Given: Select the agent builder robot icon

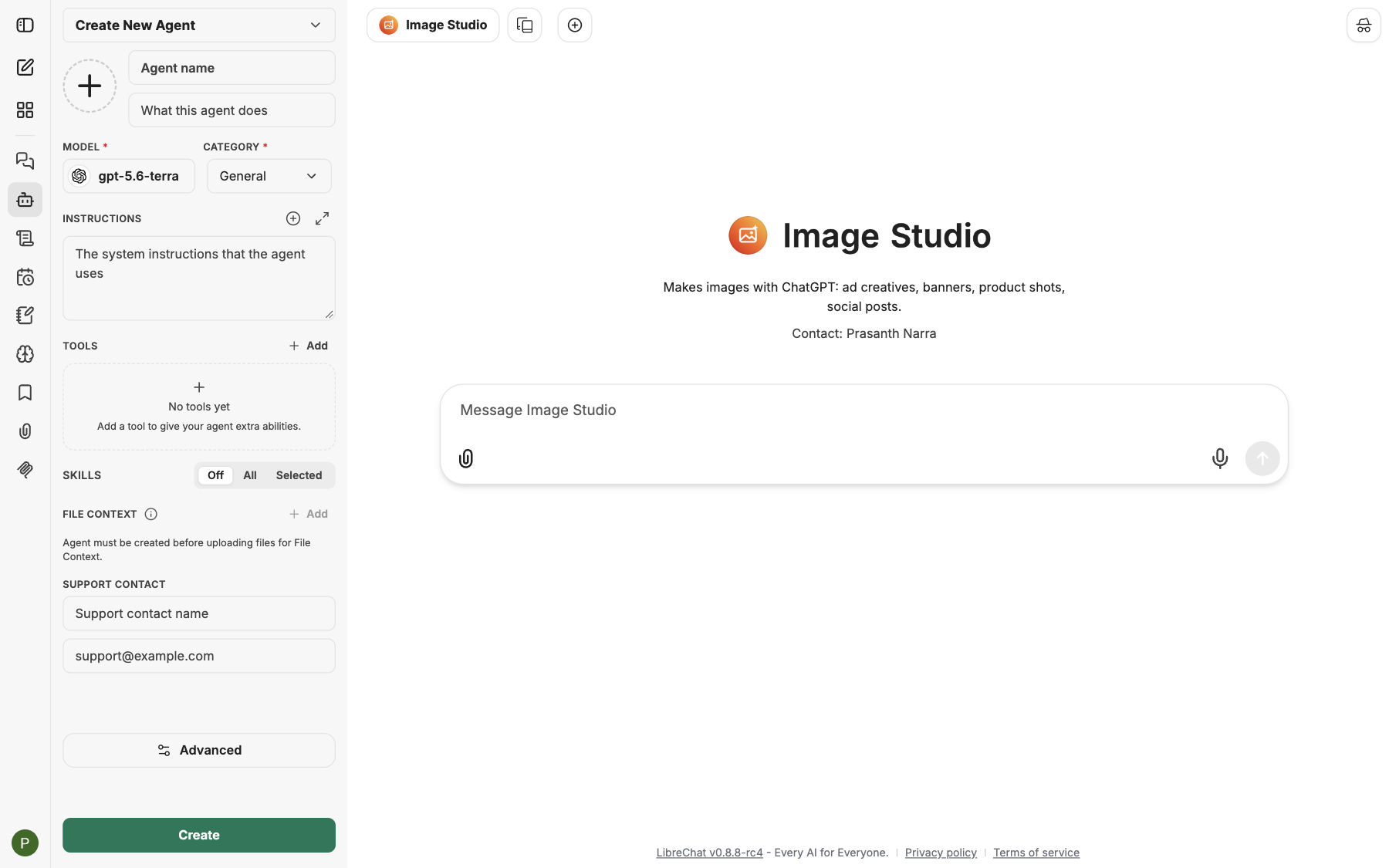Looking at the screenshot, I should [25, 199].
